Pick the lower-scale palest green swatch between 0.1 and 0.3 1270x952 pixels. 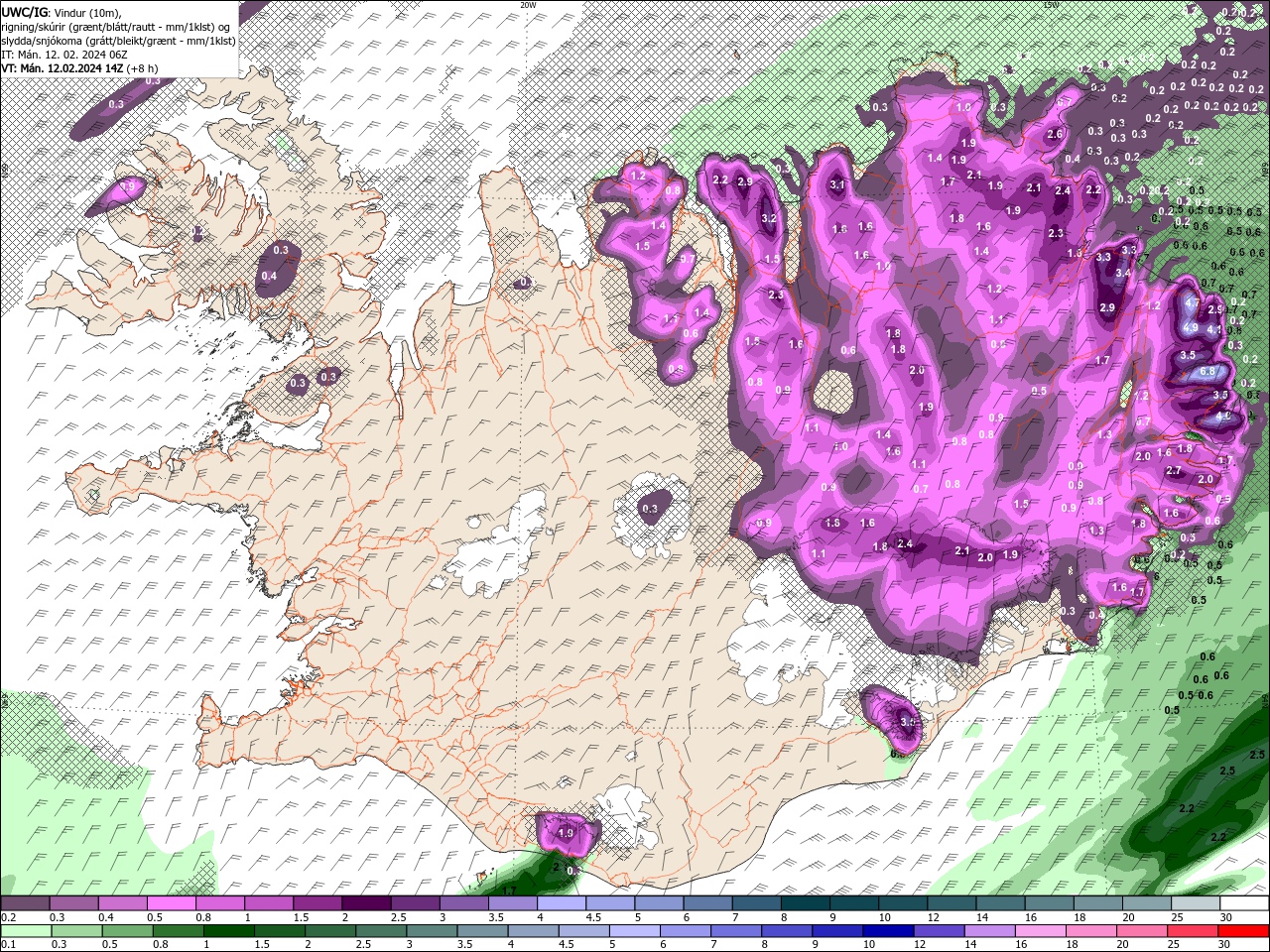[x=26, y=931]
